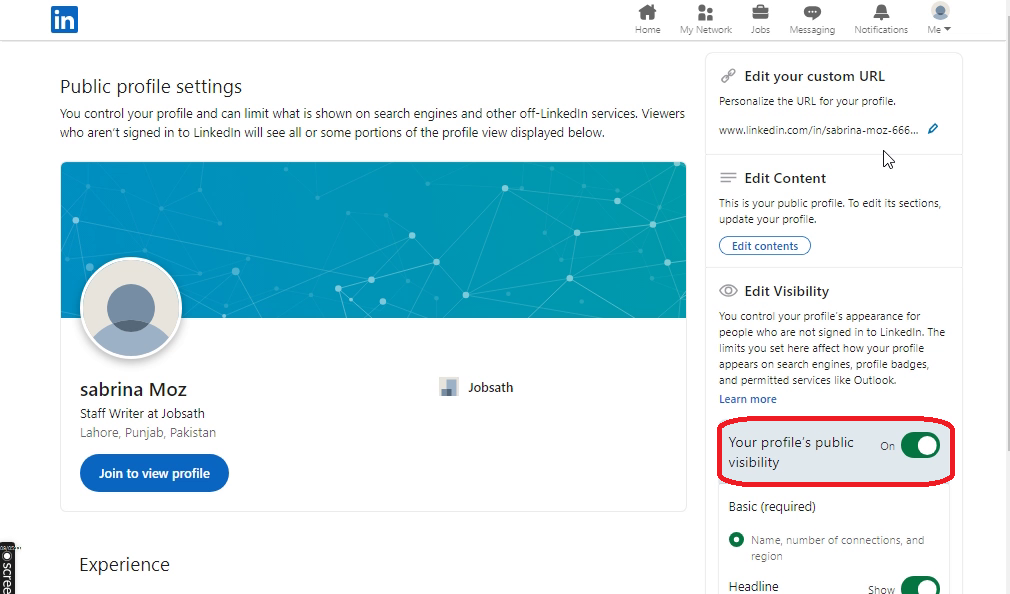
Task: Go to Home via house icon
Action: point(647,13)
